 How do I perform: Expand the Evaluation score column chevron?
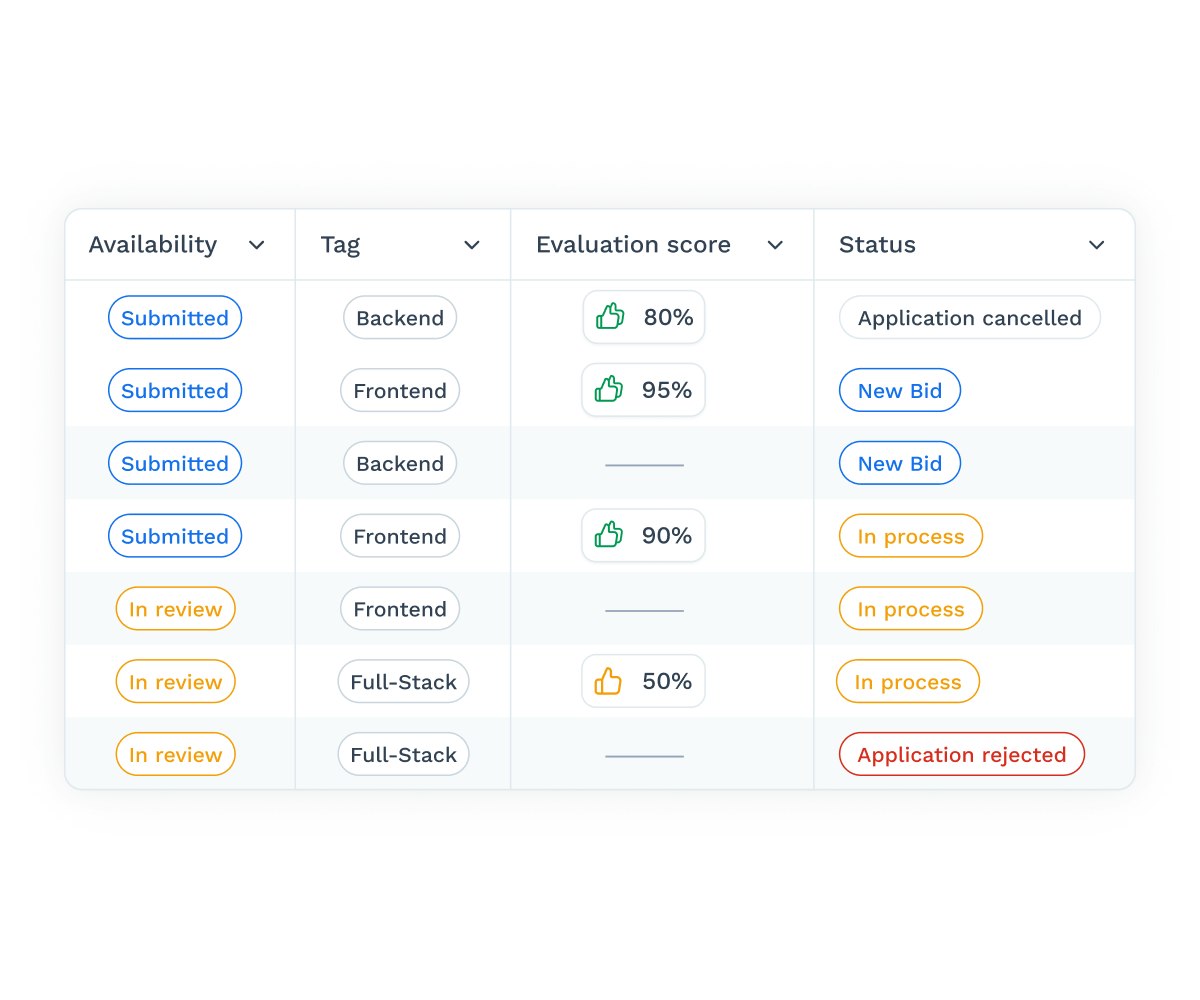point(775,245)
